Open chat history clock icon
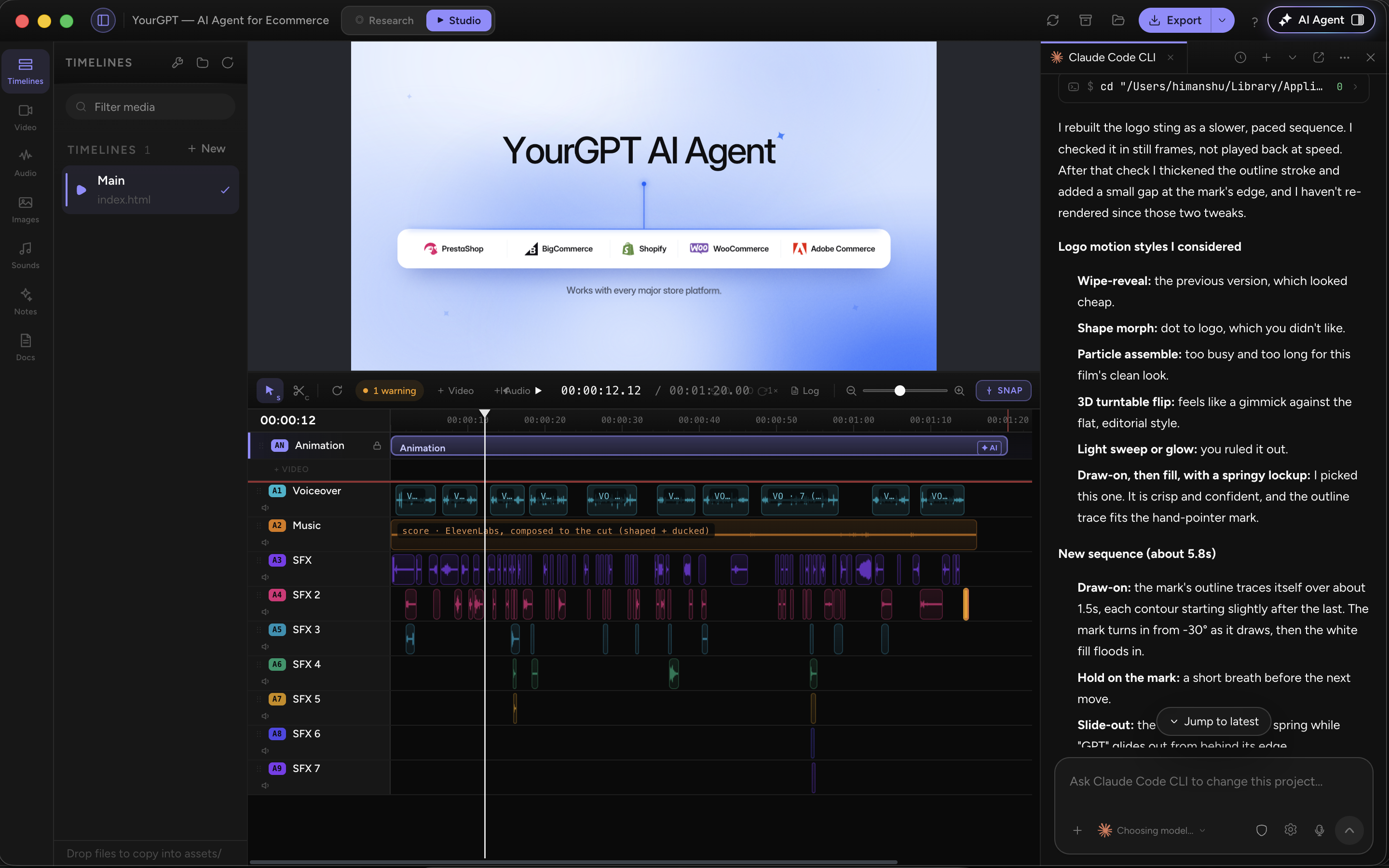This screenshot has width=1389, height=868. (x=1240, y=57)
